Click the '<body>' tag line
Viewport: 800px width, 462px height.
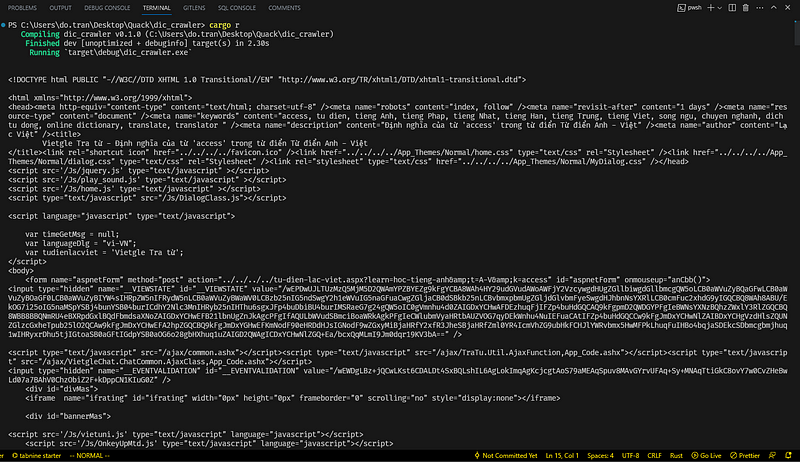point(20,271)
